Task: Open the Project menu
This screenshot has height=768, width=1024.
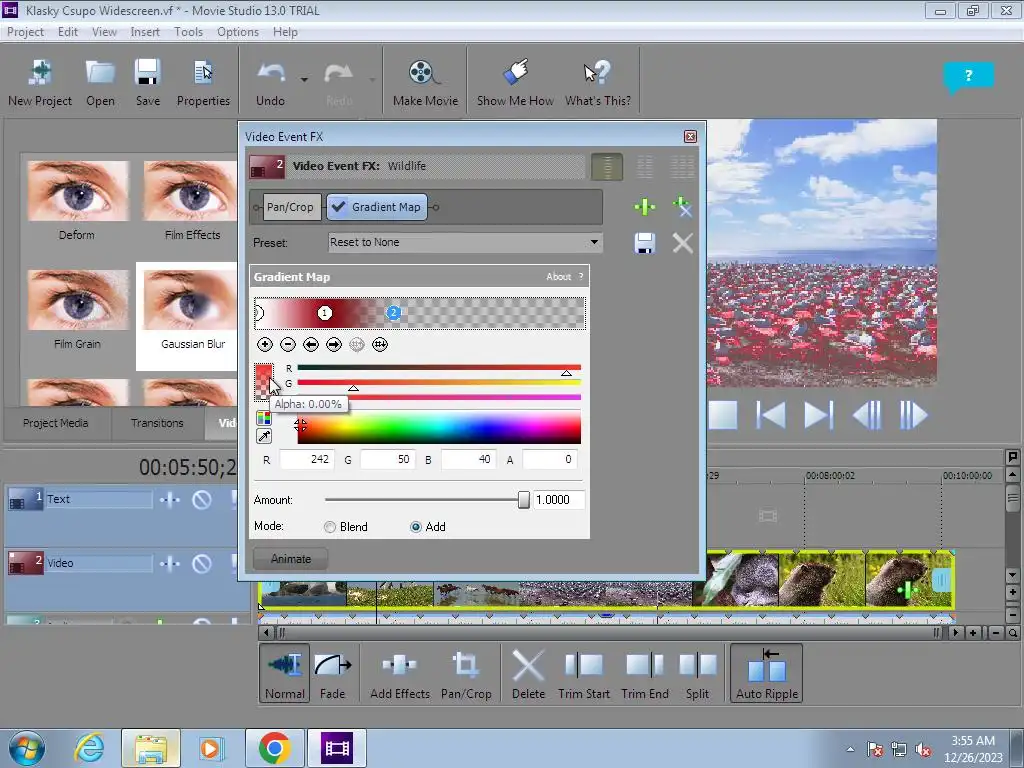Action: [25, 32]
